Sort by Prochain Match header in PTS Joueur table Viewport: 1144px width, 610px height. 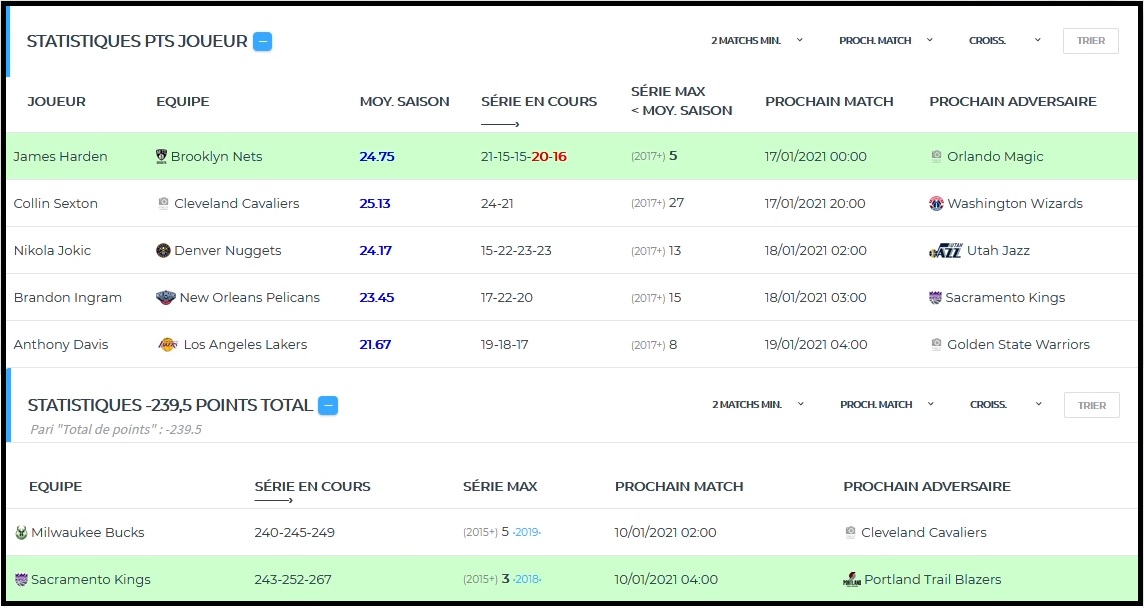pos(830,101)
